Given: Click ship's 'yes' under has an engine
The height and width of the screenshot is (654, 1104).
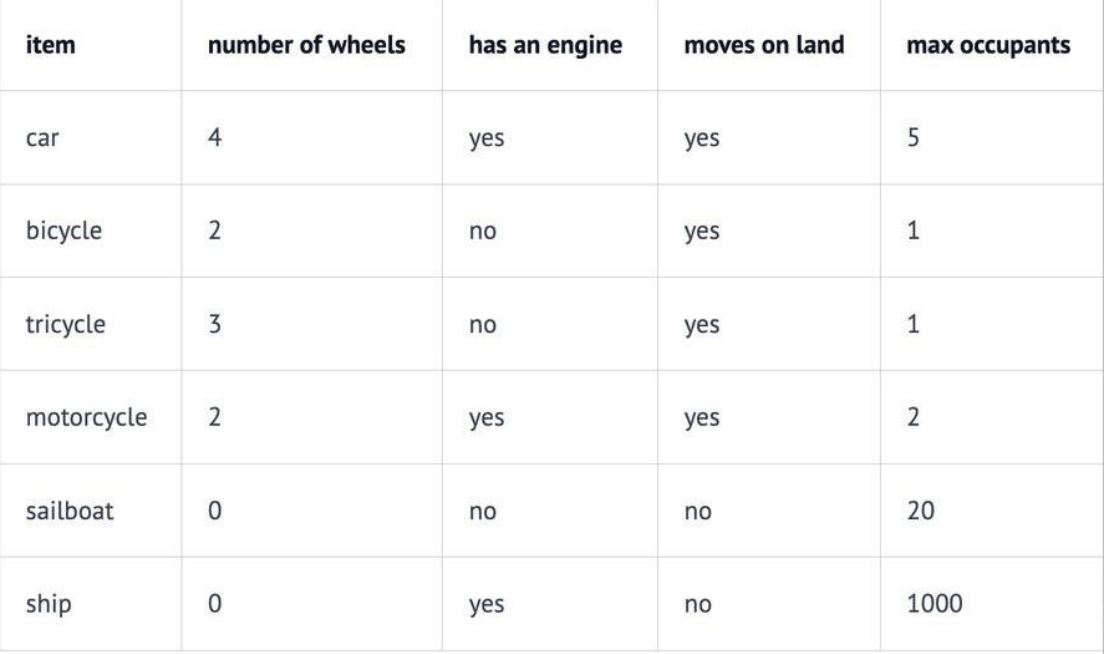Looking at the screenshot, I should [x=487, y=605].
